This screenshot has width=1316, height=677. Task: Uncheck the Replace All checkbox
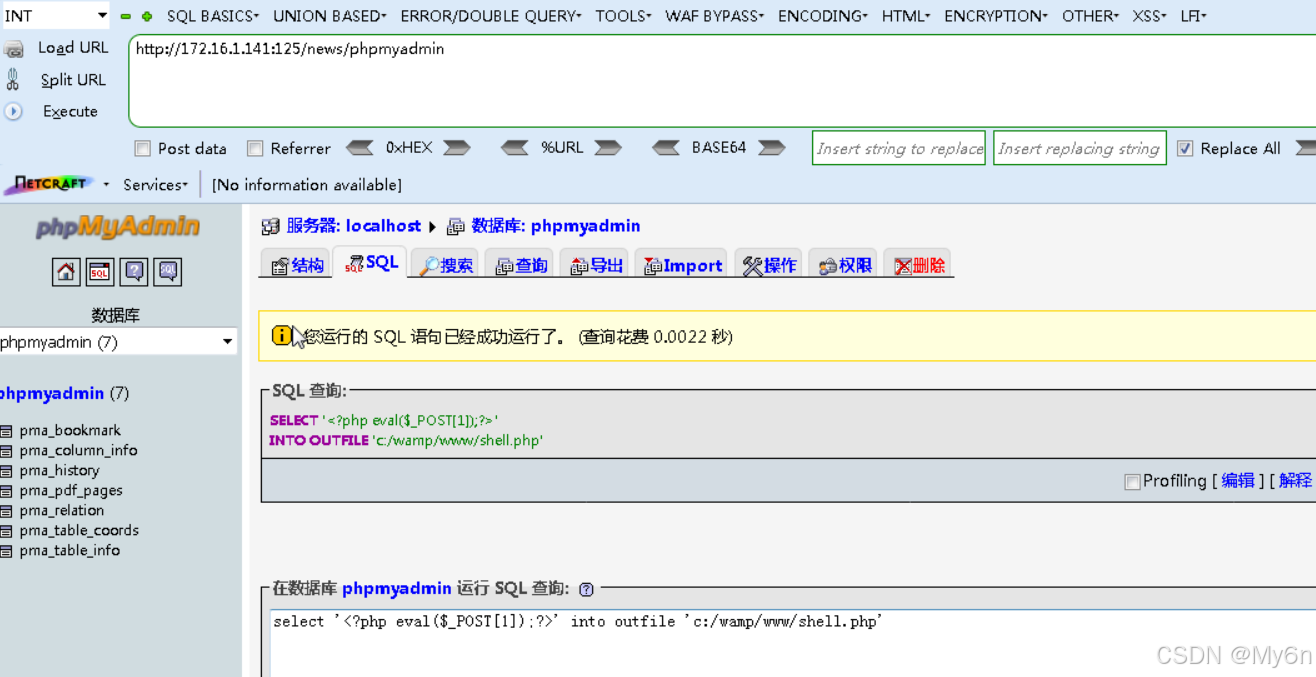(1185, 148)
